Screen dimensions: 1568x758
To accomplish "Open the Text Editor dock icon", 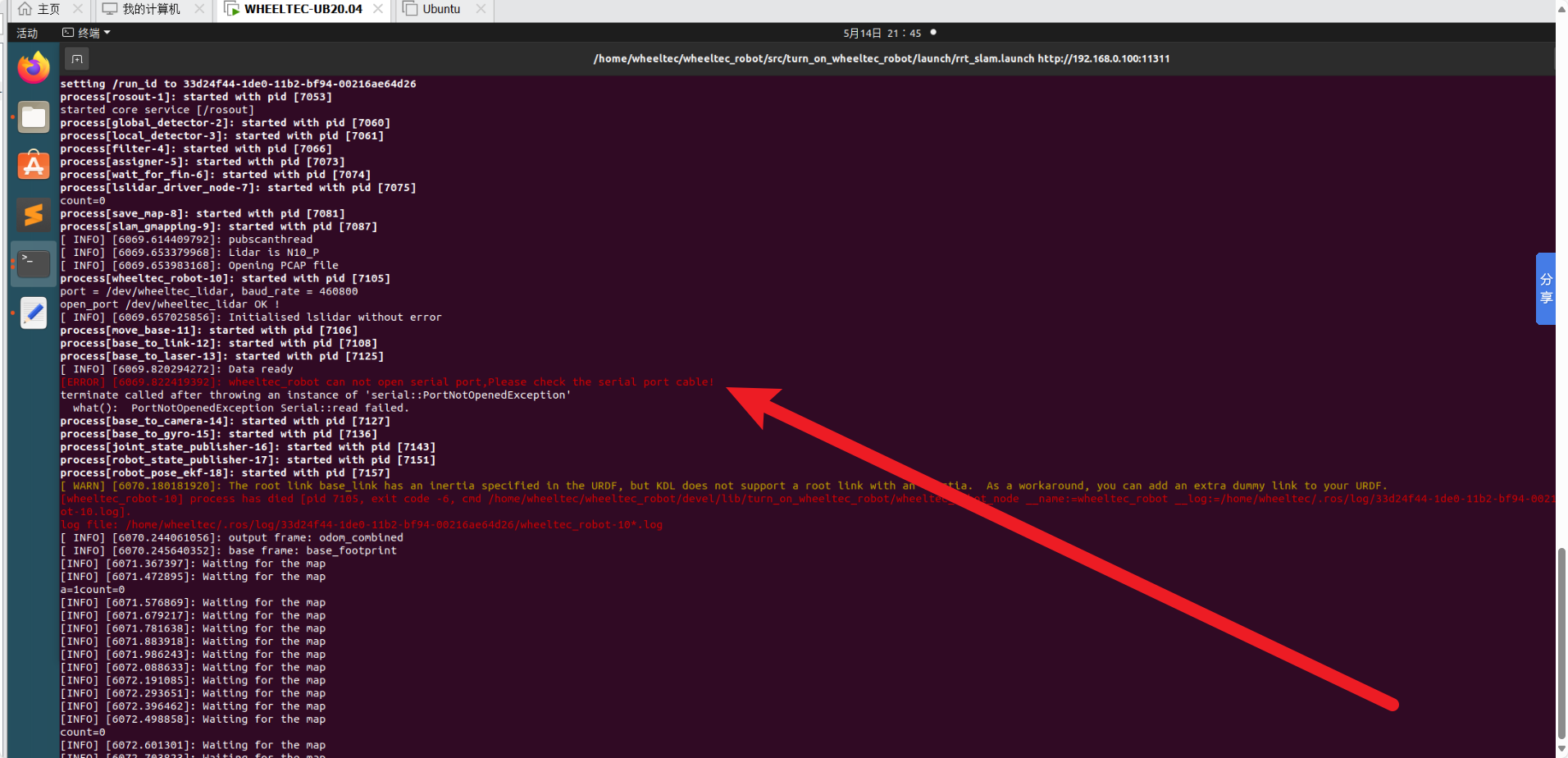I will pyautogui.click(x=34, y=313).
